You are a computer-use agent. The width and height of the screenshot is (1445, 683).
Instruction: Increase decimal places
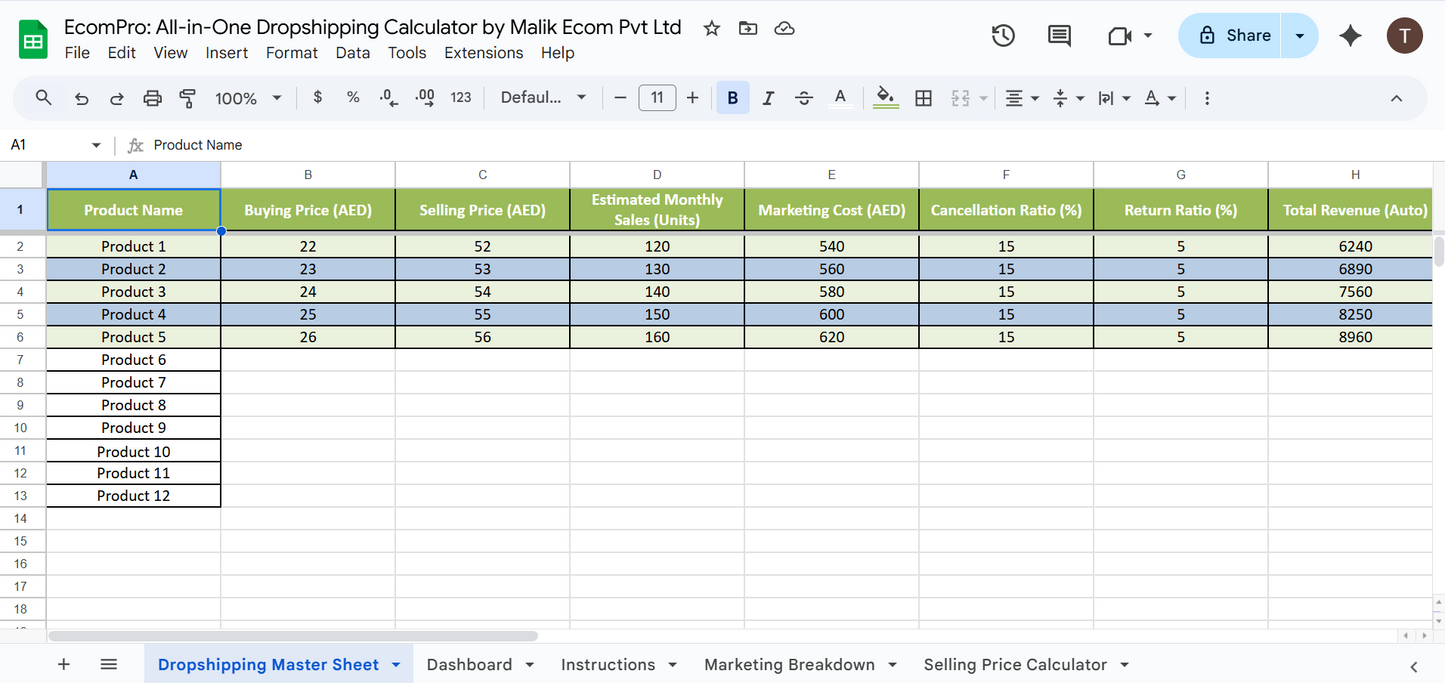point(425,98)
